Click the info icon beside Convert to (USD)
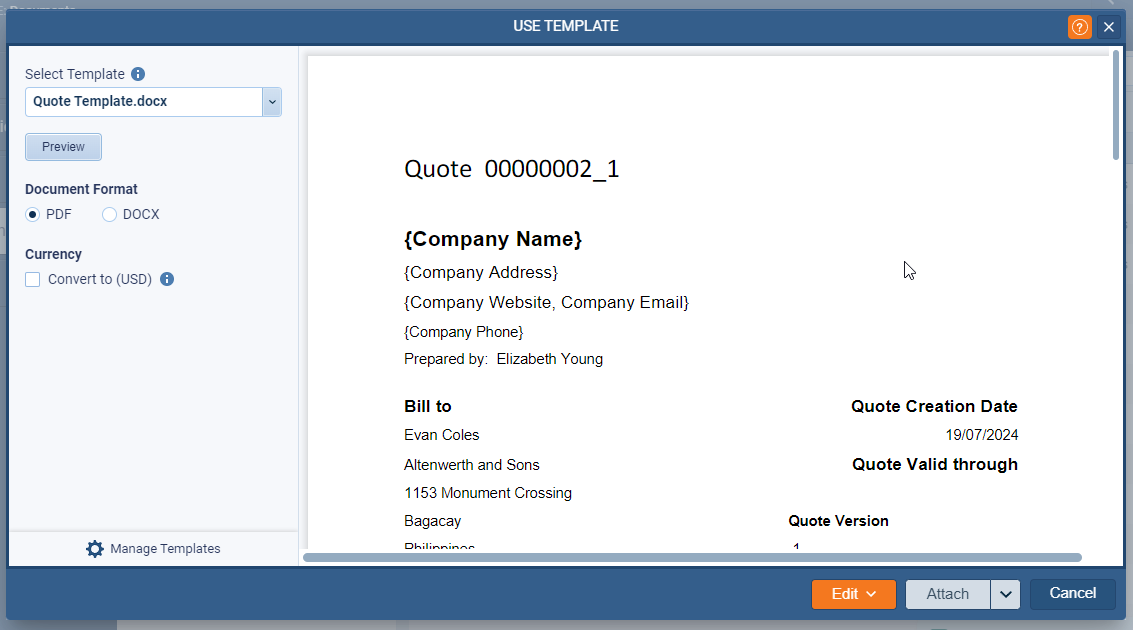This screenshot has height=630, width=1133. tap(166, 279)
